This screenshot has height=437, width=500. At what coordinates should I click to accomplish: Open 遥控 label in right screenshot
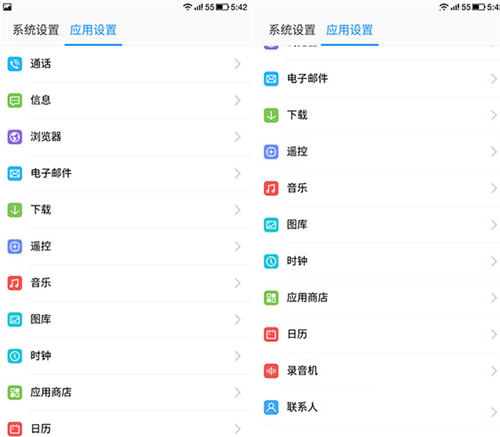(x=297, y=152)
